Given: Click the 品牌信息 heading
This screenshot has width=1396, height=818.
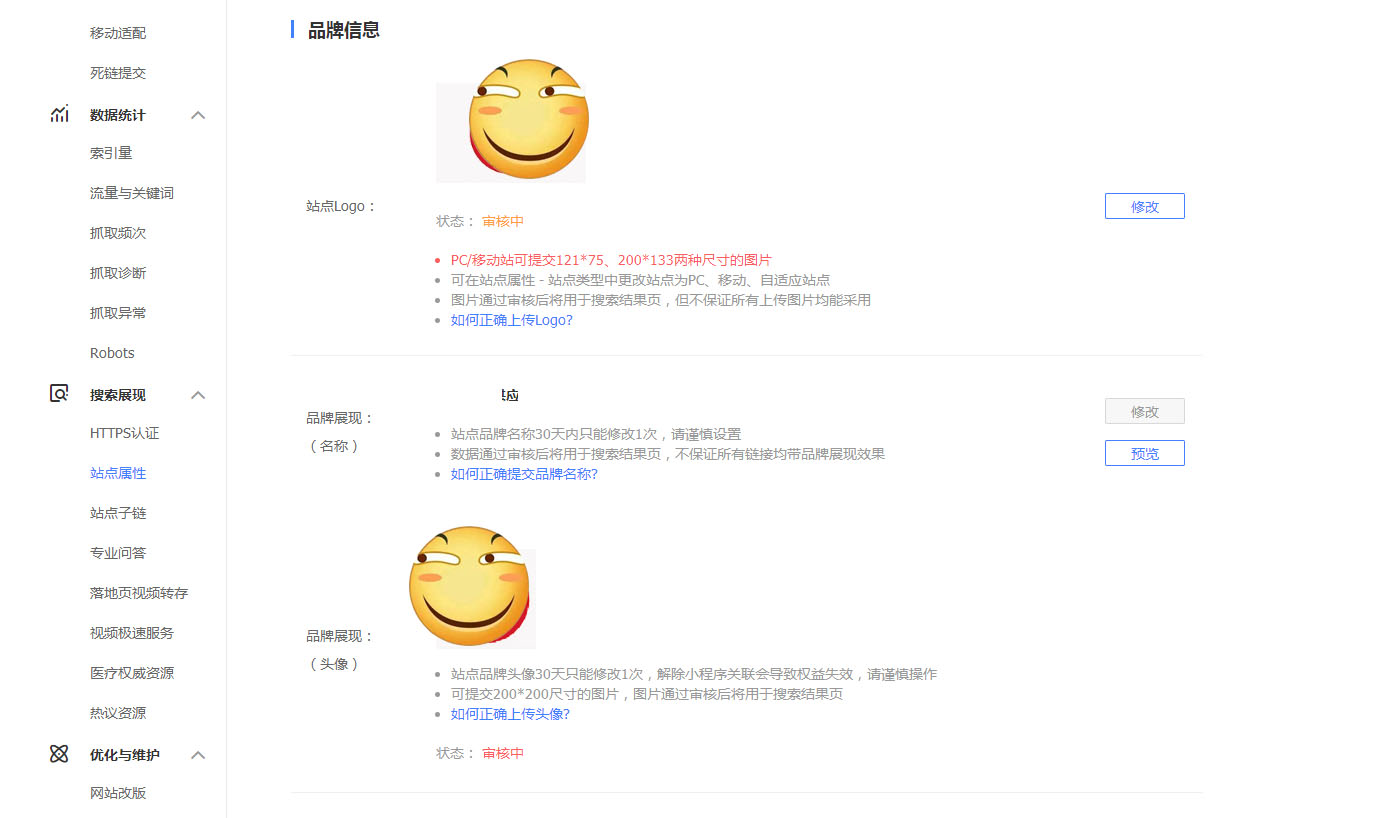Looking at the screenshot, I should tap(343, 30).
